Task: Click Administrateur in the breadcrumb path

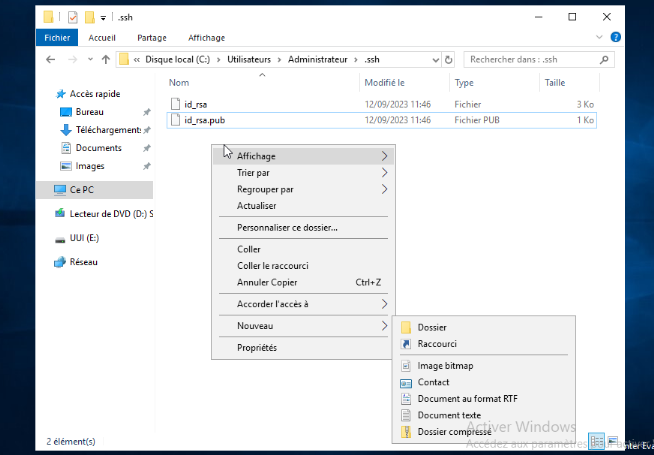Action: [324, 59]
